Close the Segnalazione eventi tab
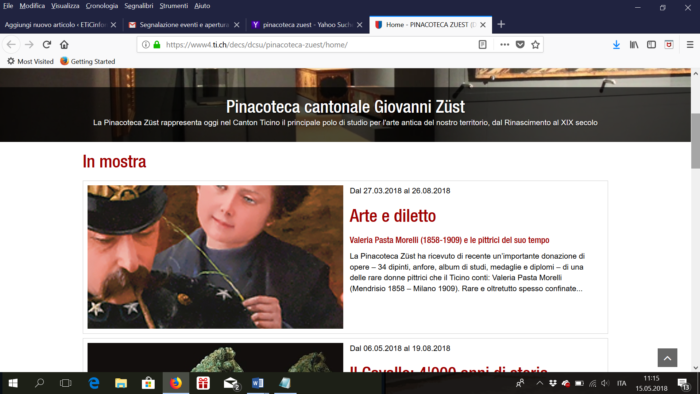This screenshot has width=700, height=394. pyautogui.click(x=237, y=25)
